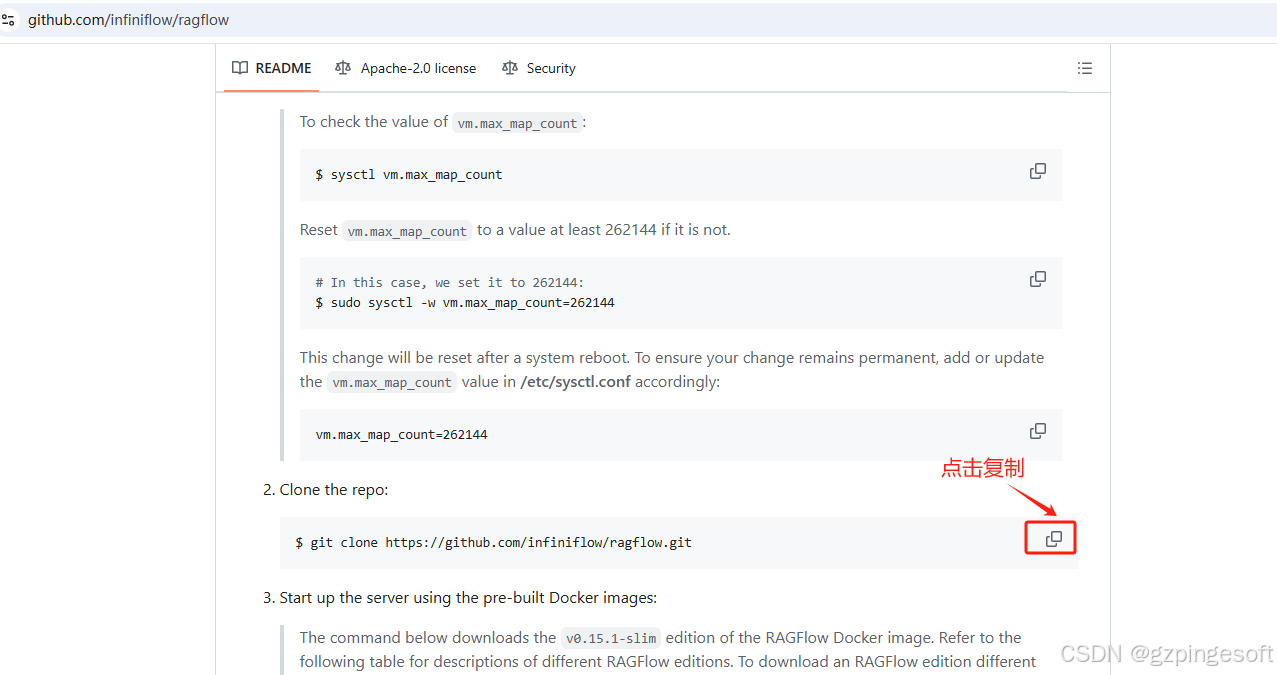Copy the sudo sysctl -w command block
This screenshot has width=1277, height=675.
[1038, 279]
